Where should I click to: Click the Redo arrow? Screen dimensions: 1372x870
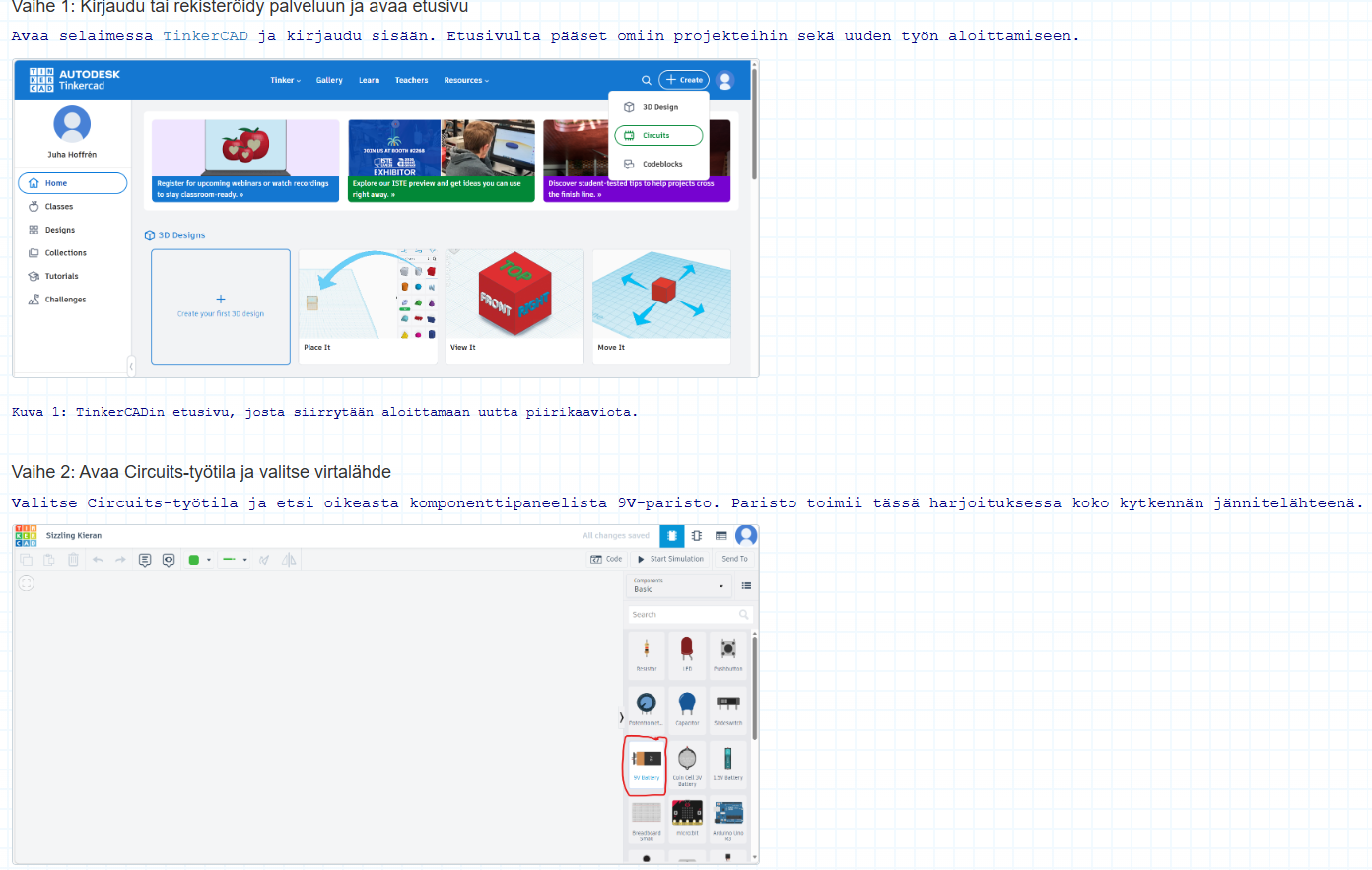point(120,560)
